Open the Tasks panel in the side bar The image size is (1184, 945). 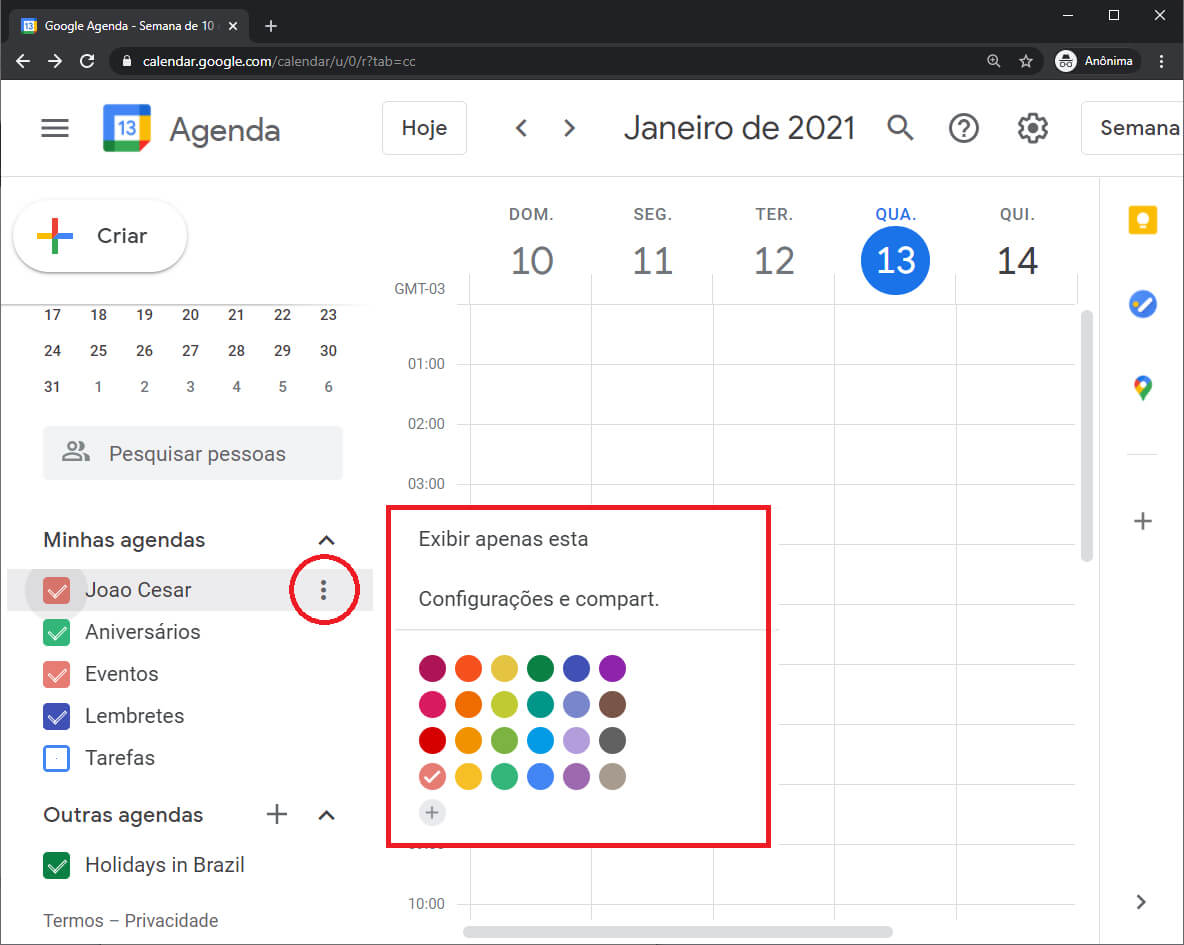coord(1142,304)
